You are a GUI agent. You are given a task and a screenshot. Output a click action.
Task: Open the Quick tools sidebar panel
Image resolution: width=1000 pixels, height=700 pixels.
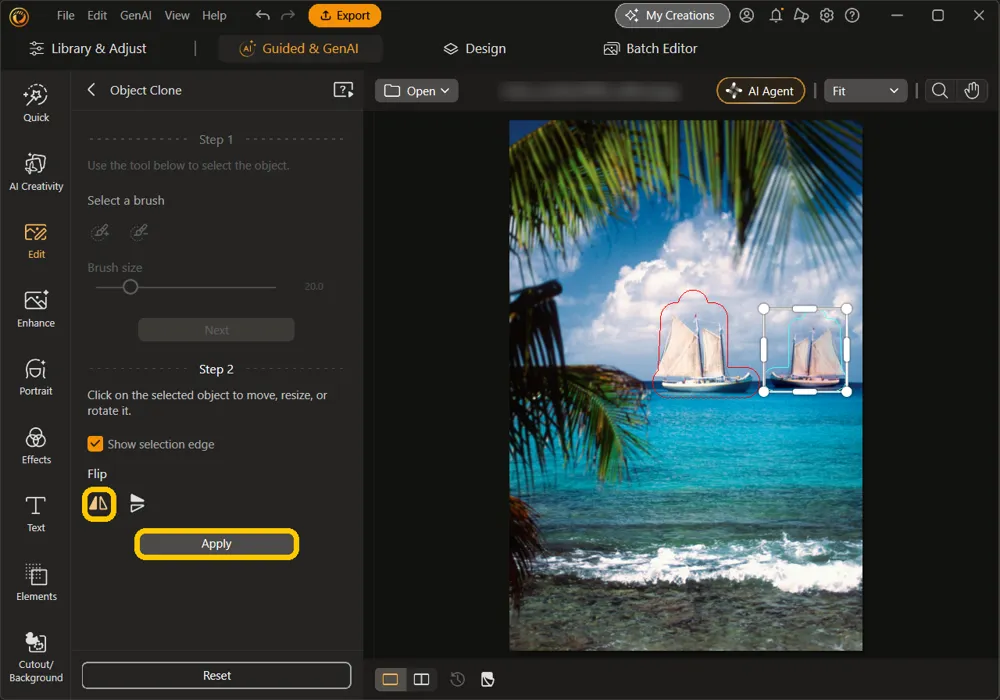pyautogui.click(x=36, y=103)
